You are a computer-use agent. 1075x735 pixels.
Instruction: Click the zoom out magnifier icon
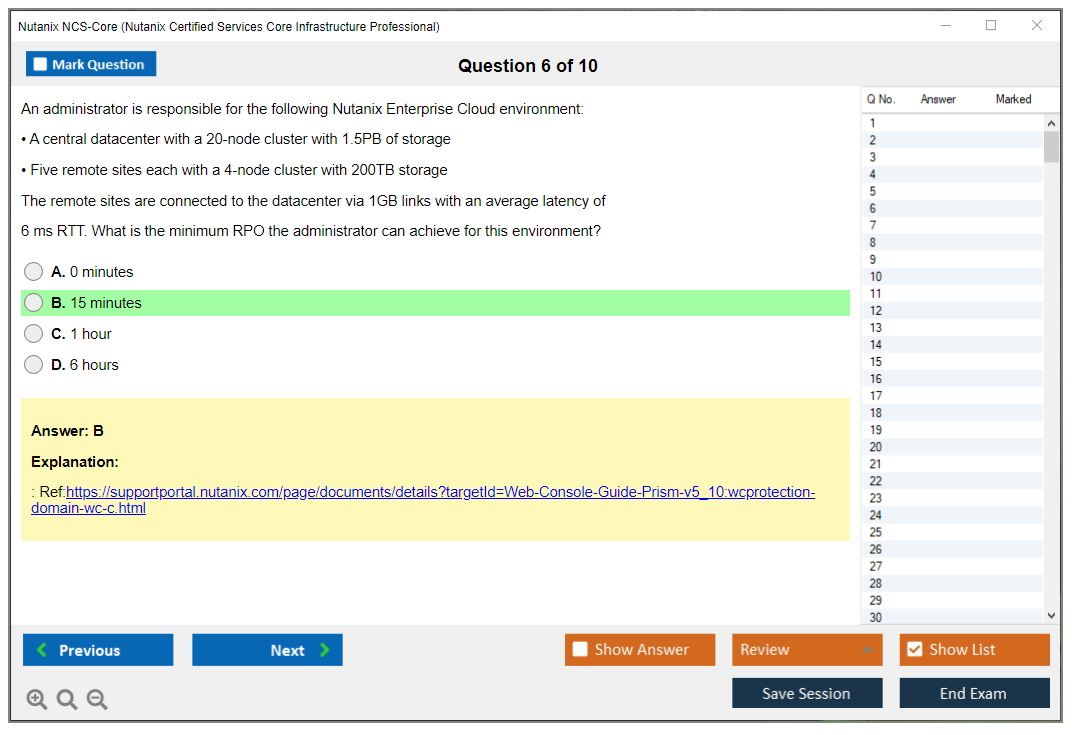(97, 700)
